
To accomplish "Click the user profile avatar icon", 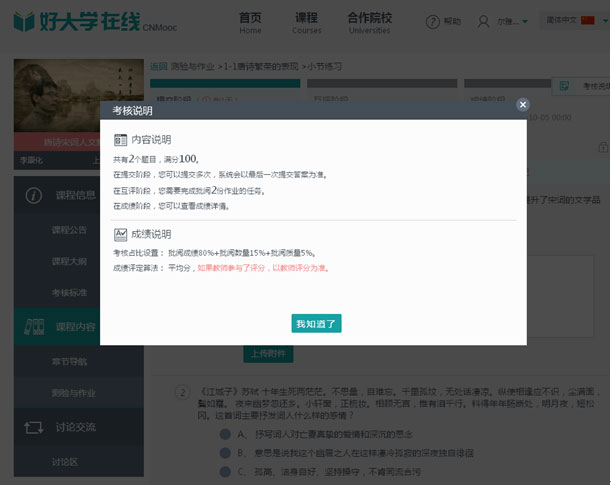I will (485, 21).
